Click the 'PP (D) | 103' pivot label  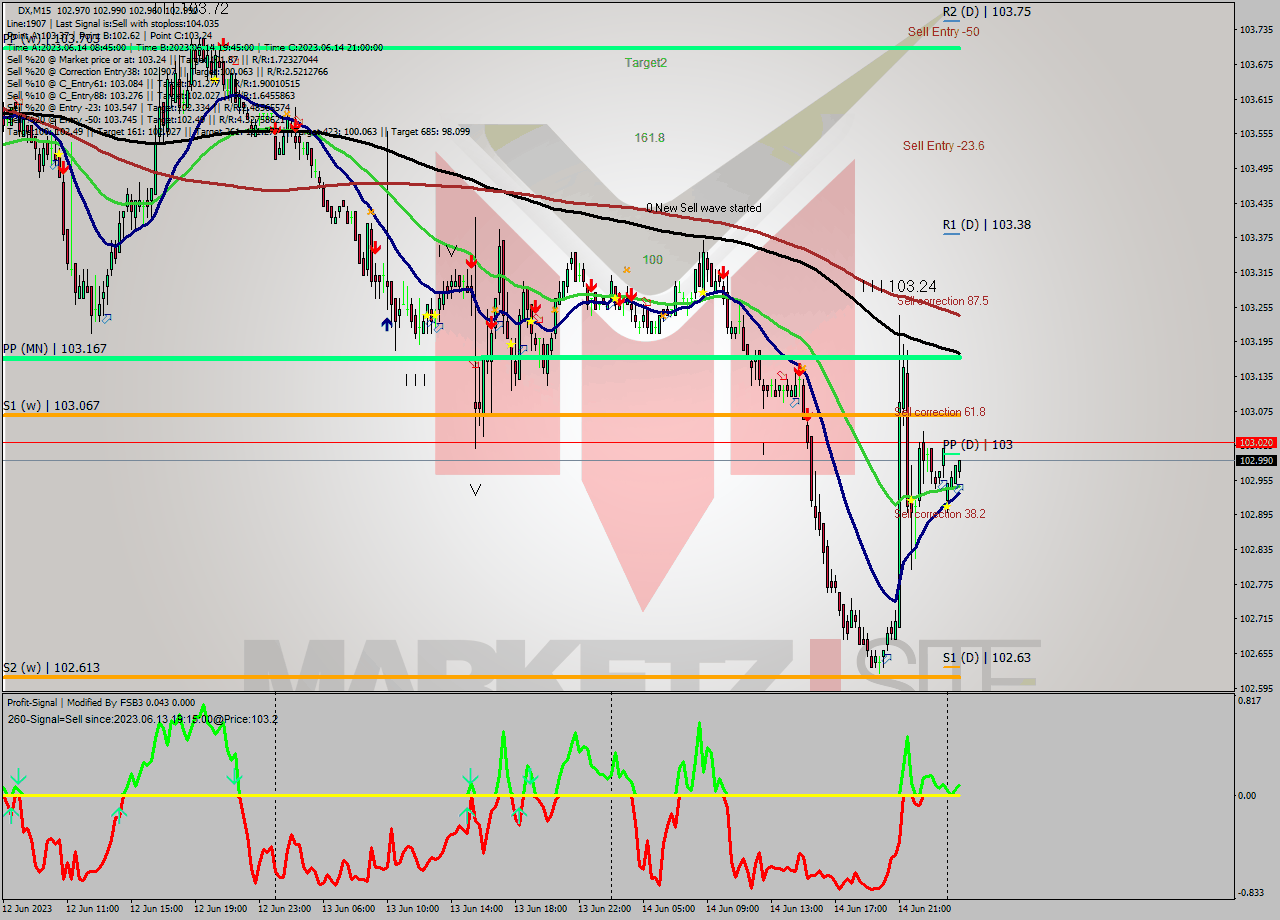point(978,445)
